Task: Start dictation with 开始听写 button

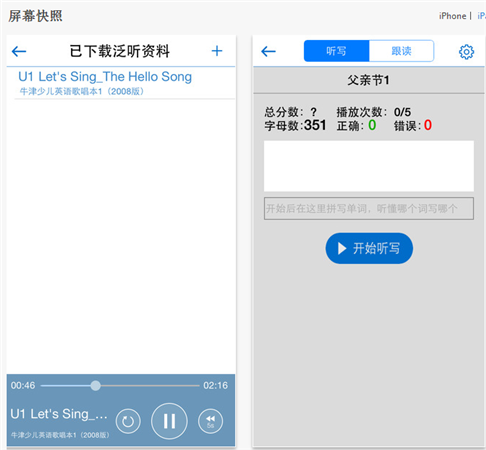Action: 369,248
